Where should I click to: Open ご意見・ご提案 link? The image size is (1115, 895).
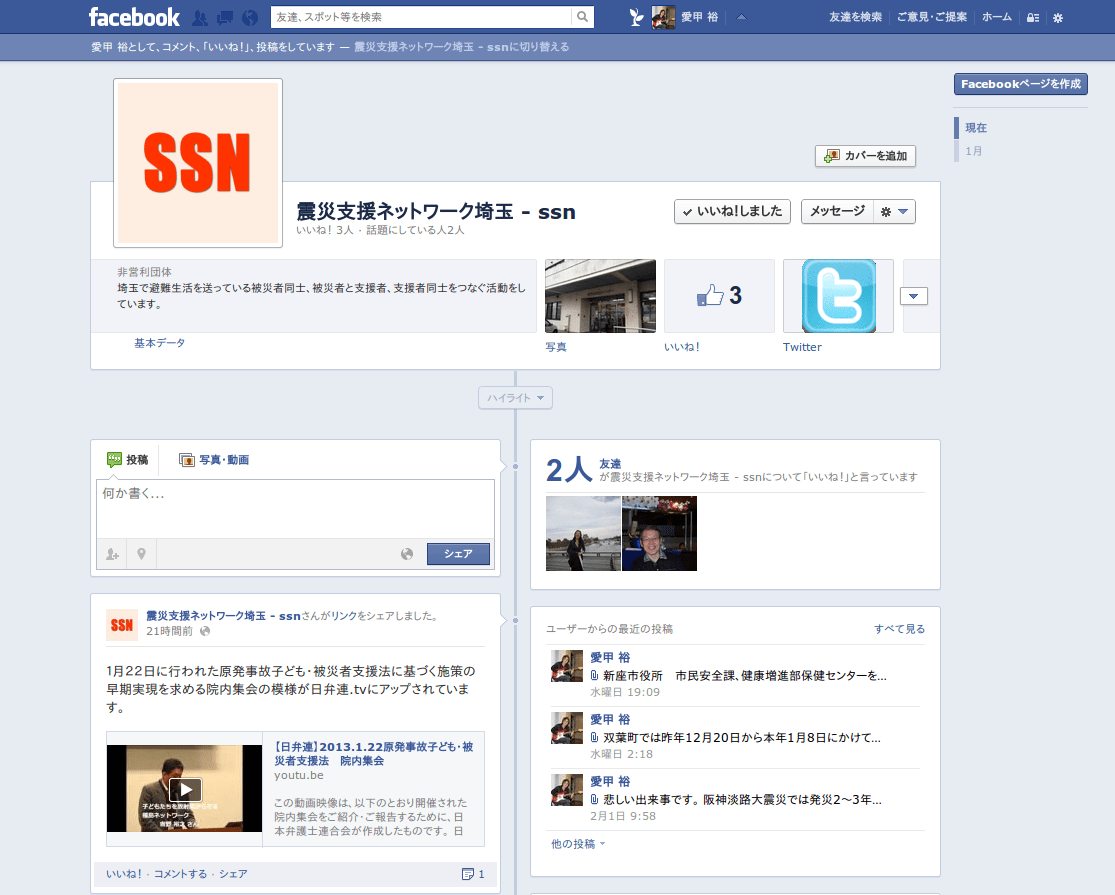tap(932, 17)
